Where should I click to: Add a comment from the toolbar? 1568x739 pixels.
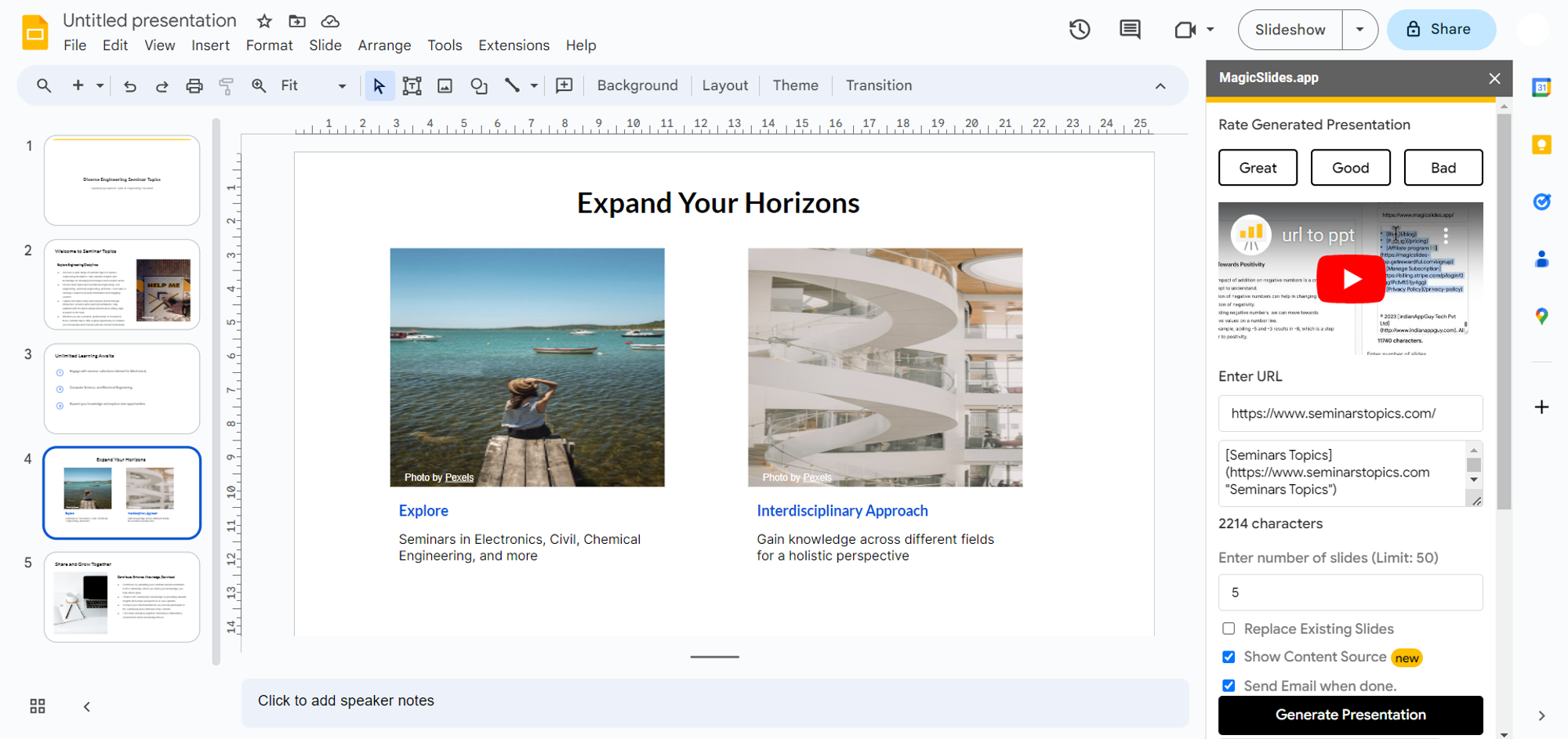(564, 85)
